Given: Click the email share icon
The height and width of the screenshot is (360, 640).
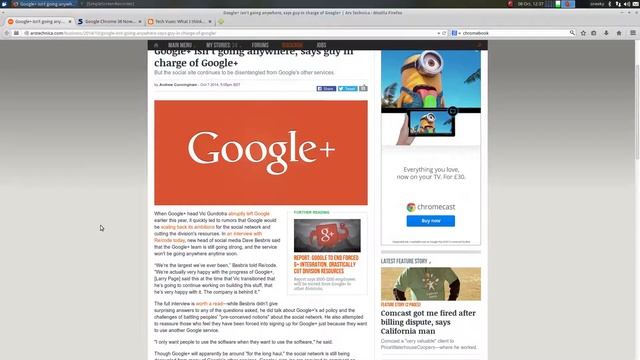Looking at the screenshot, I should pos(363,88).
